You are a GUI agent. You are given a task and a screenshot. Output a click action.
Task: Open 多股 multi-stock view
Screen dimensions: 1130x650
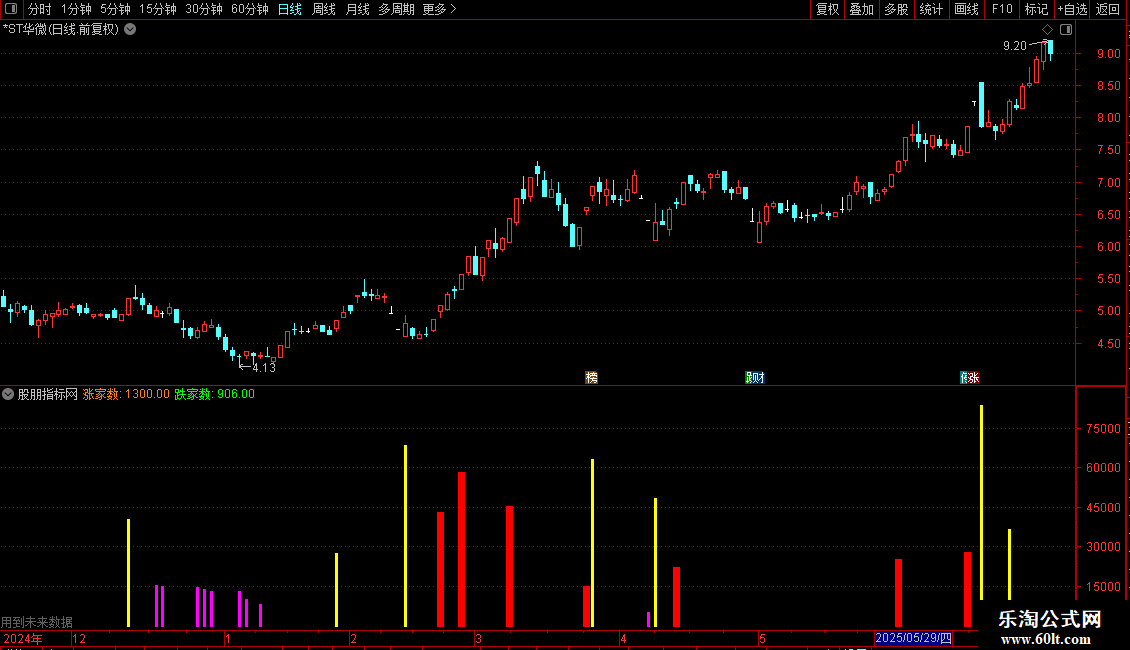tap(896, 9)
